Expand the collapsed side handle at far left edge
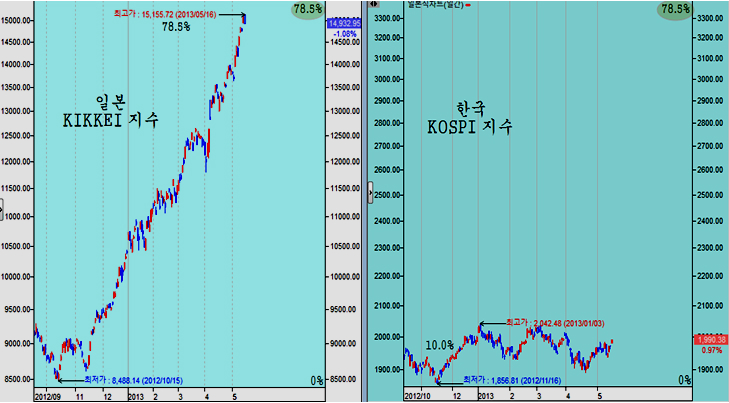The height and width of the screenshot is (403, 729). pyautogui.click(x=1, y=209)
